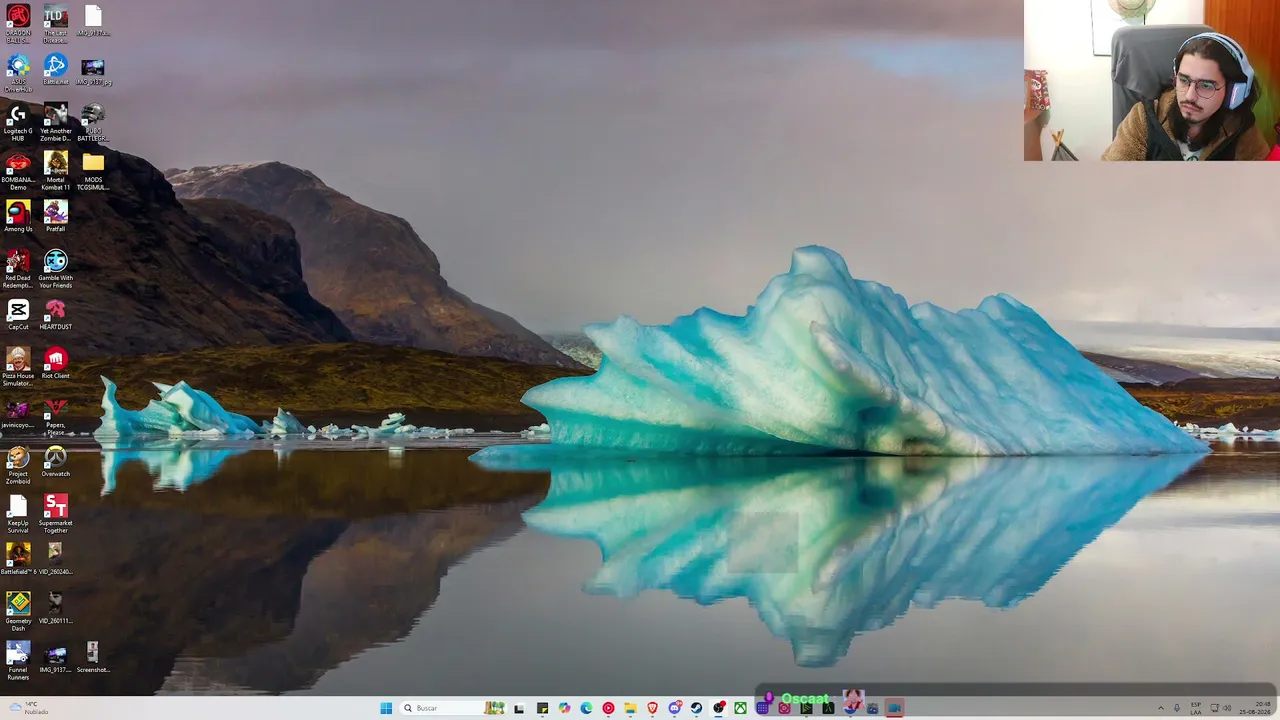Launch Among Us from the desktop
1280x720 pixels.
pyautogui.click(x=18, y=216)
